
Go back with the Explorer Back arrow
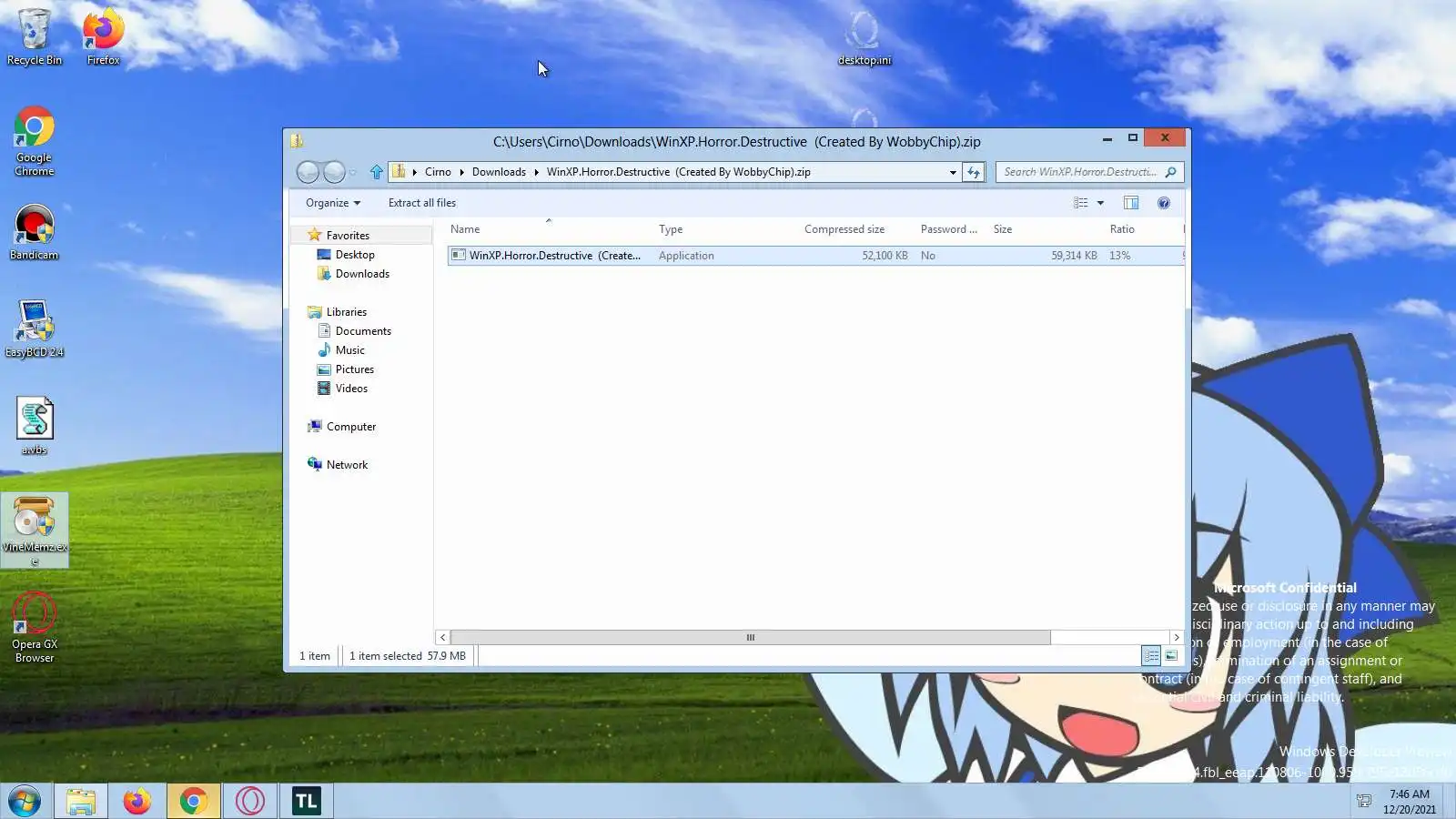point(308,172)
